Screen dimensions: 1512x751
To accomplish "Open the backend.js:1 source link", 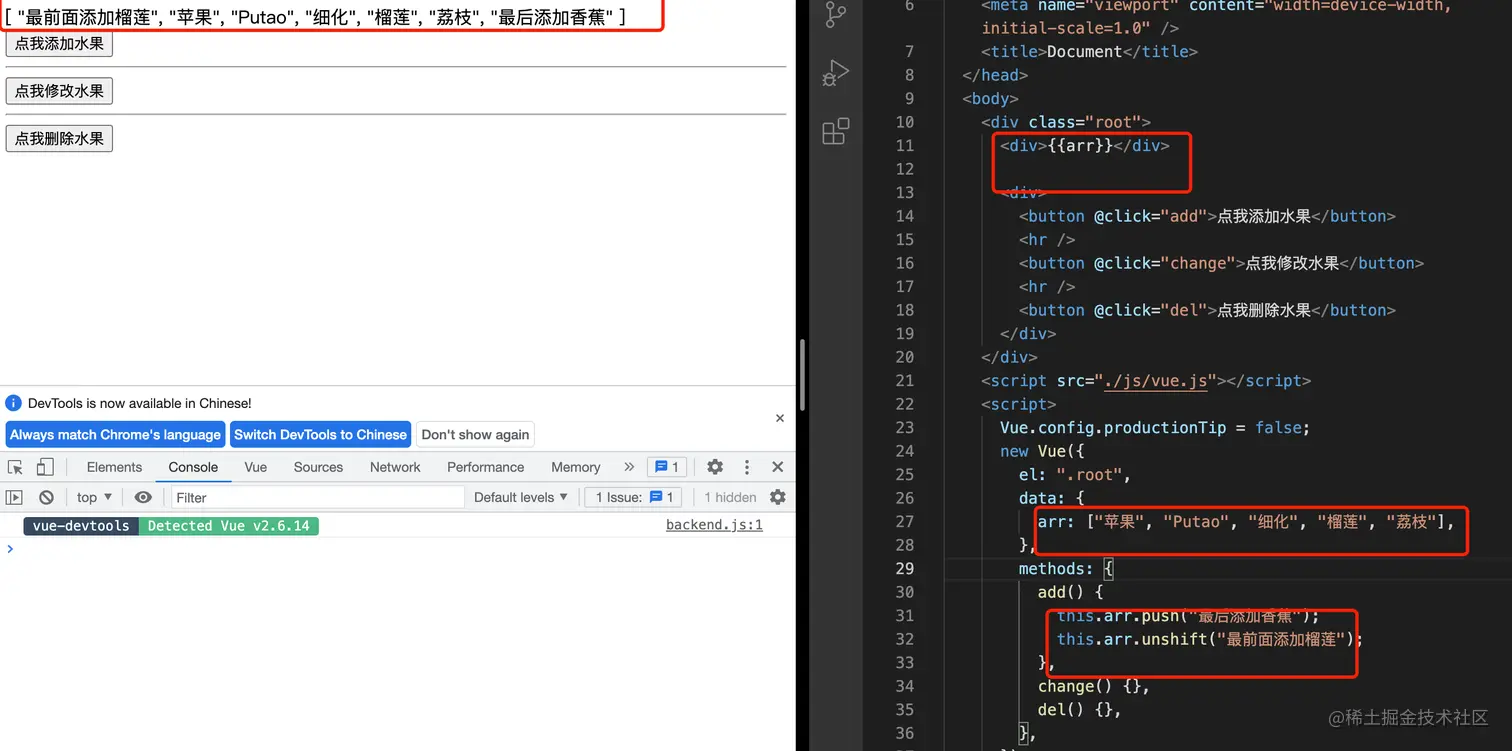I will point(714,525).
